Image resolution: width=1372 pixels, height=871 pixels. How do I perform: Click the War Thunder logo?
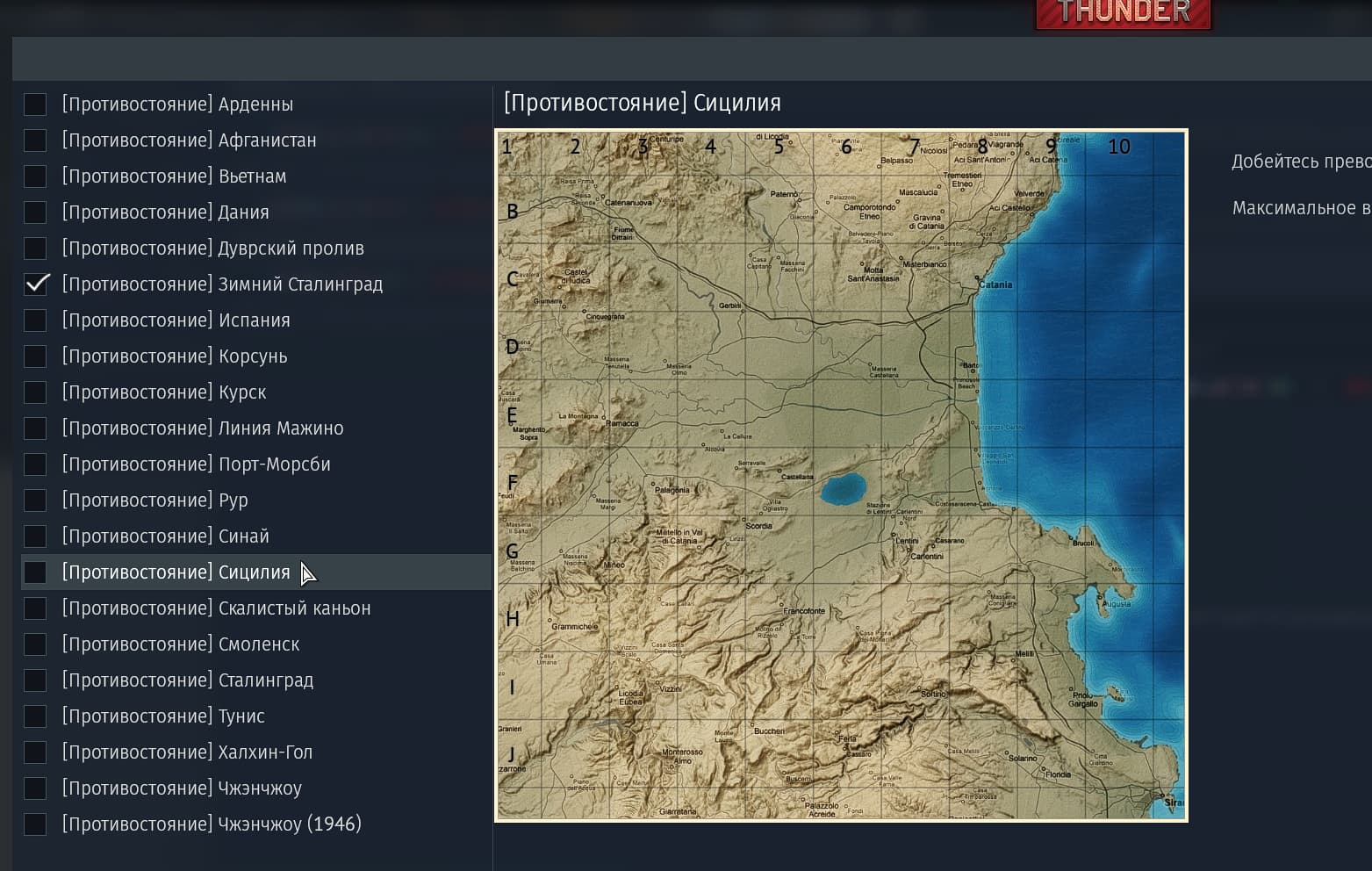(1123, 13)
